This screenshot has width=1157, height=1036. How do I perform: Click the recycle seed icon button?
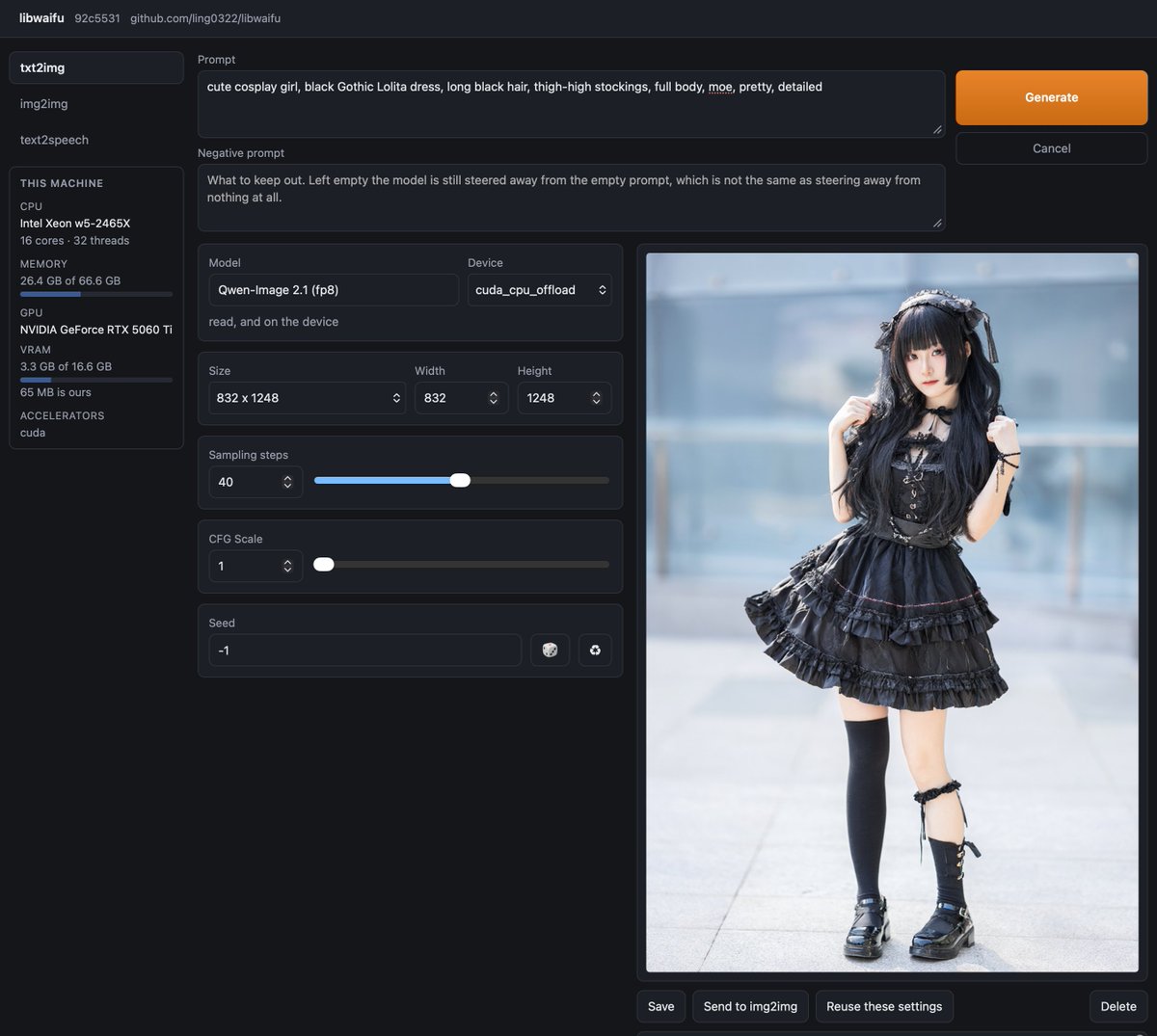595,651
